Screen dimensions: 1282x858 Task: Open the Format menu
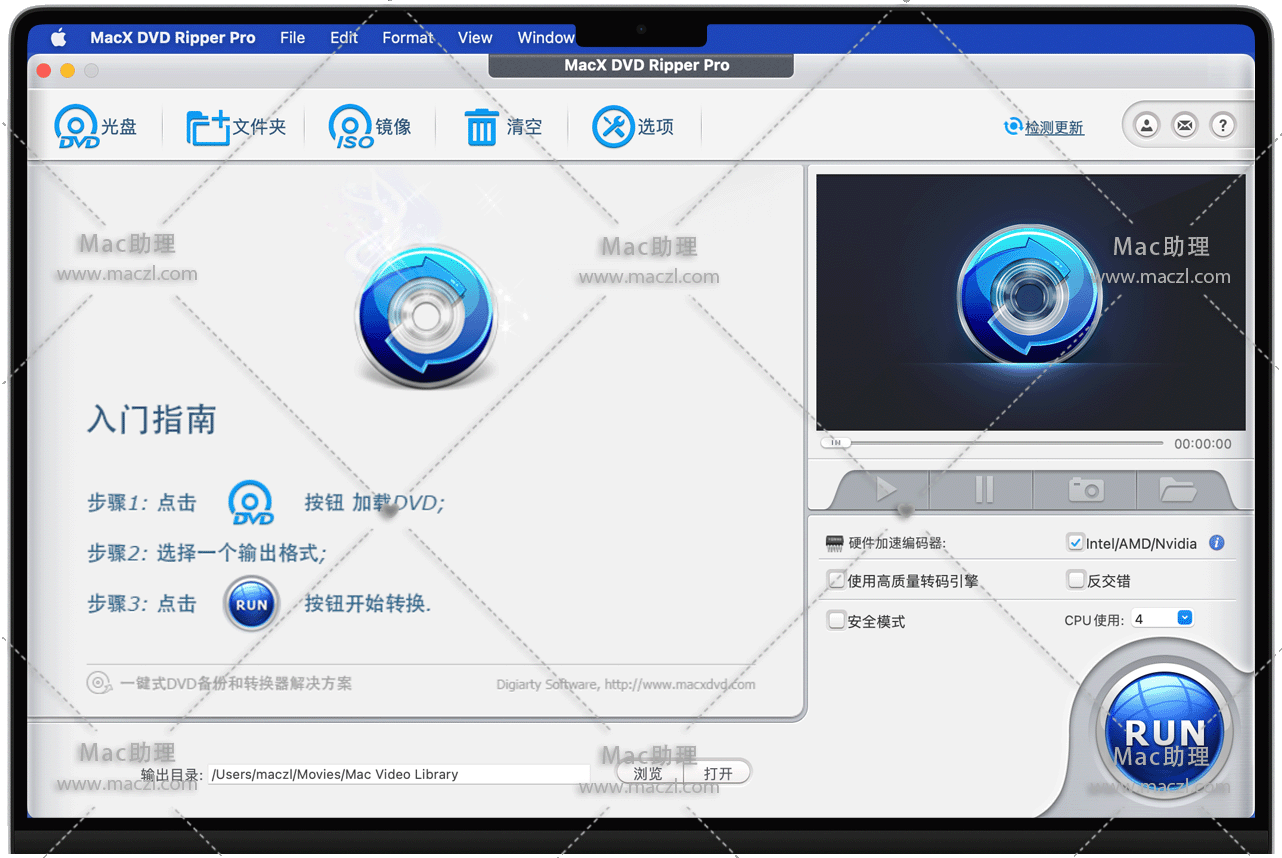[407, 37]
